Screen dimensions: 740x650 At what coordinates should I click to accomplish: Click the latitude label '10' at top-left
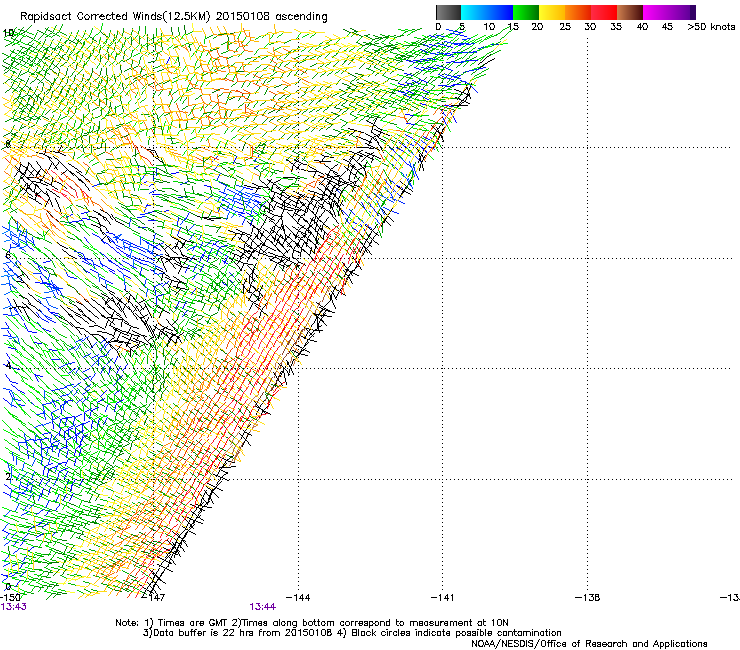click(x=8, y=33)
